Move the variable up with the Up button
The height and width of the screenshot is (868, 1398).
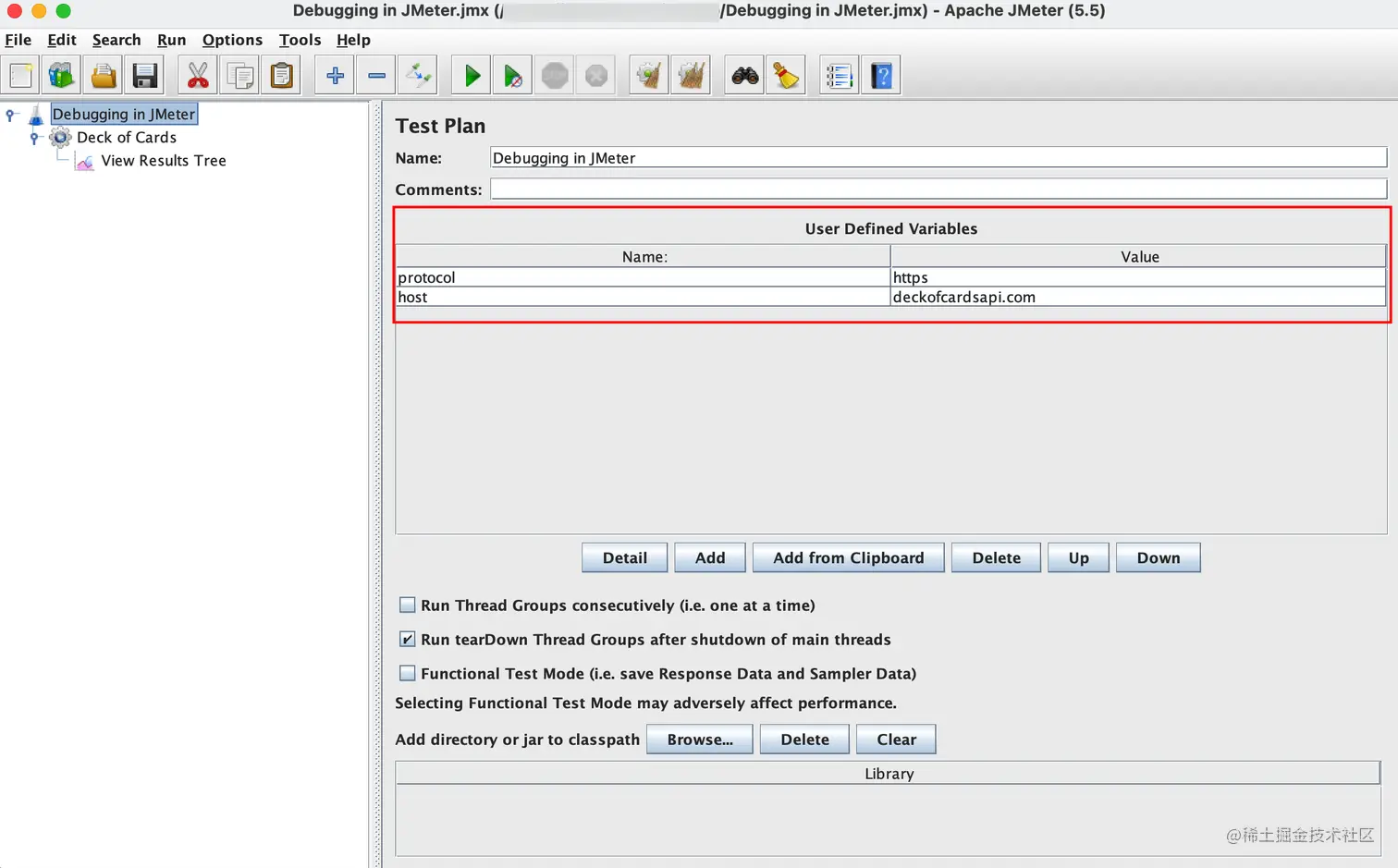coord(1079,557)
